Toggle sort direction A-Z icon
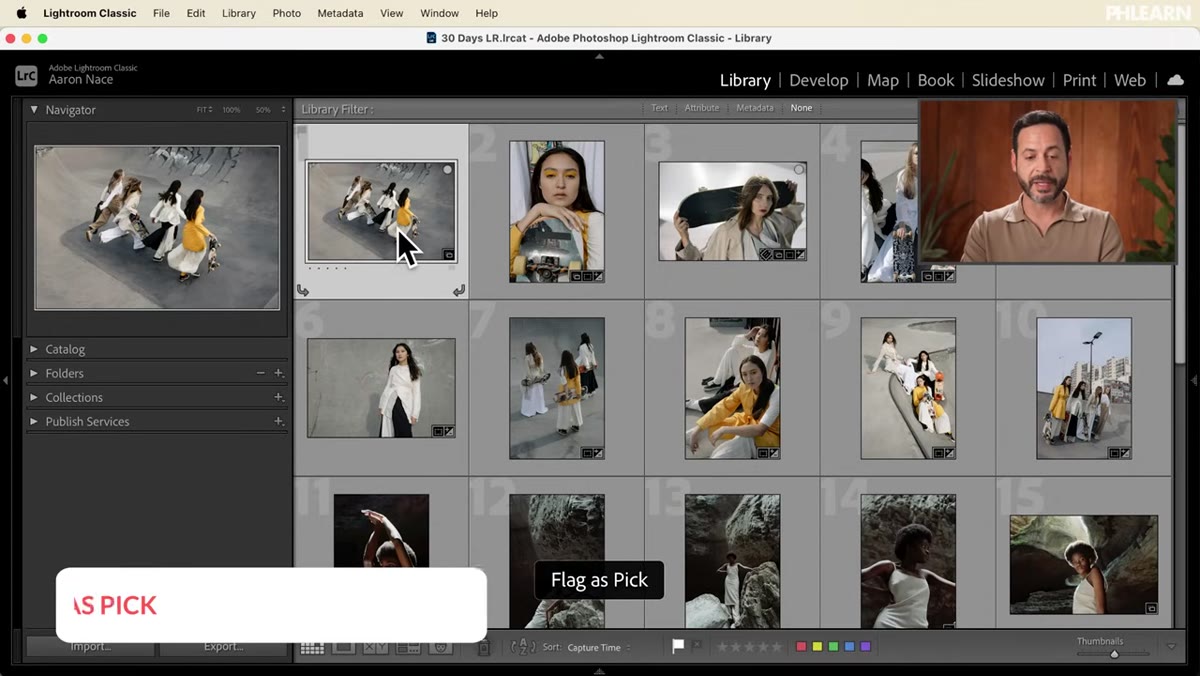Image resolution: width=1200 pixels, height=676 pixels. click(523, 647)
